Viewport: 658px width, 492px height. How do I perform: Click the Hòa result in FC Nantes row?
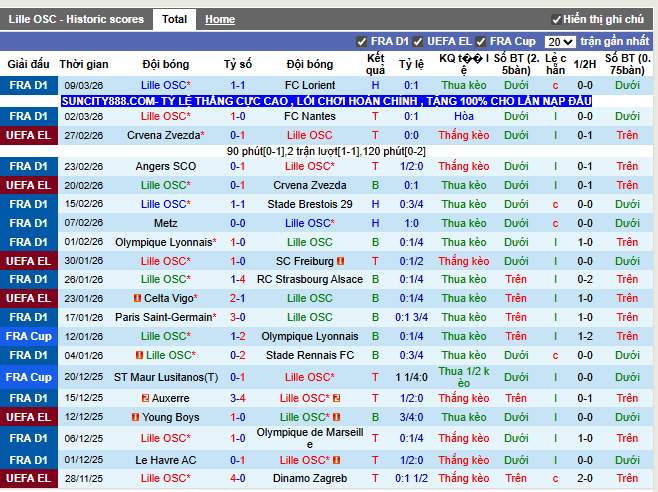coord(464,116)
